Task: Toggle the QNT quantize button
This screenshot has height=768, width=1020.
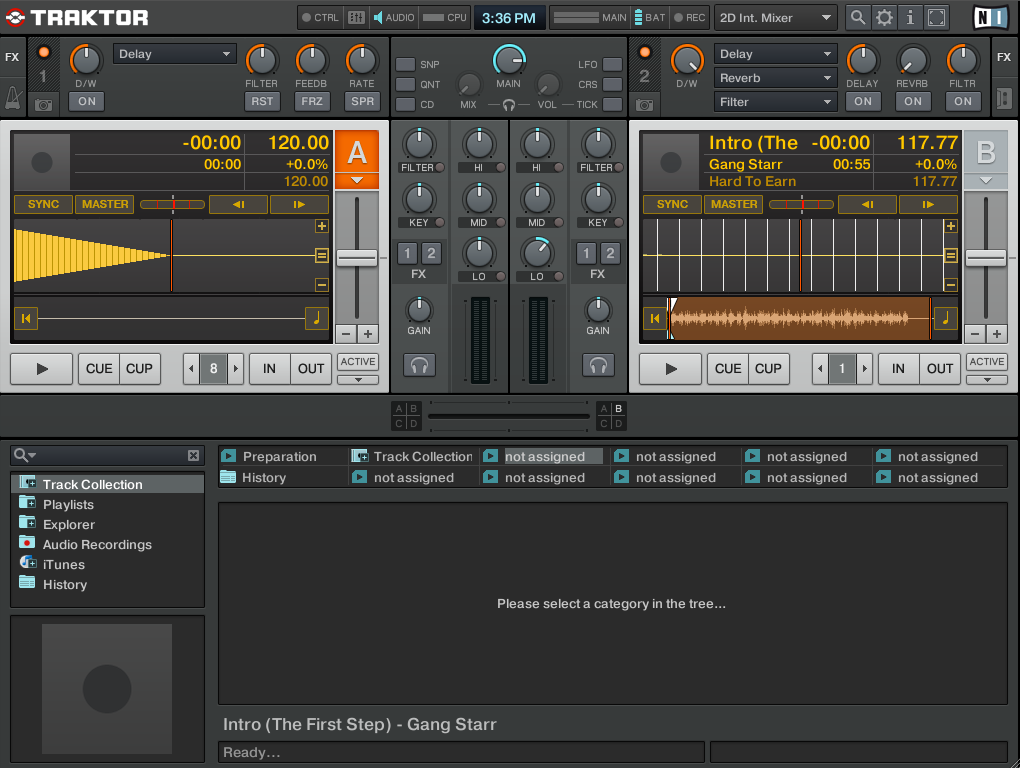Action: tap(405, 84)
